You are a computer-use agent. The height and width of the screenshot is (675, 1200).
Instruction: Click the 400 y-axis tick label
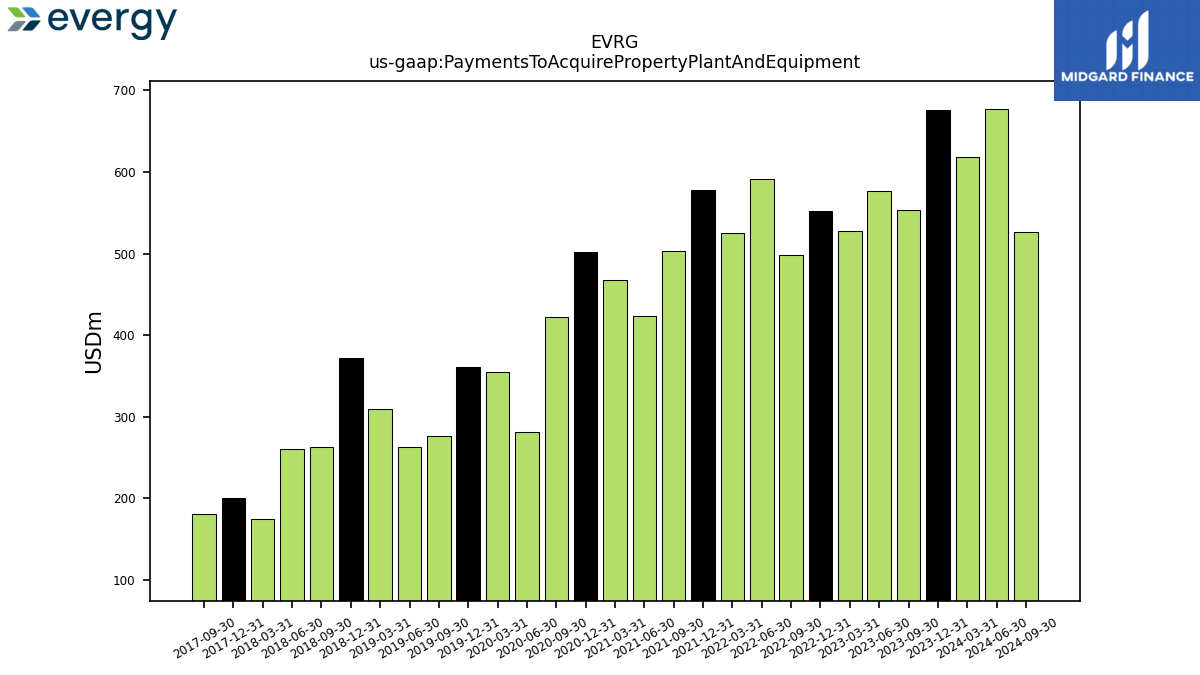tap(126, 335)
